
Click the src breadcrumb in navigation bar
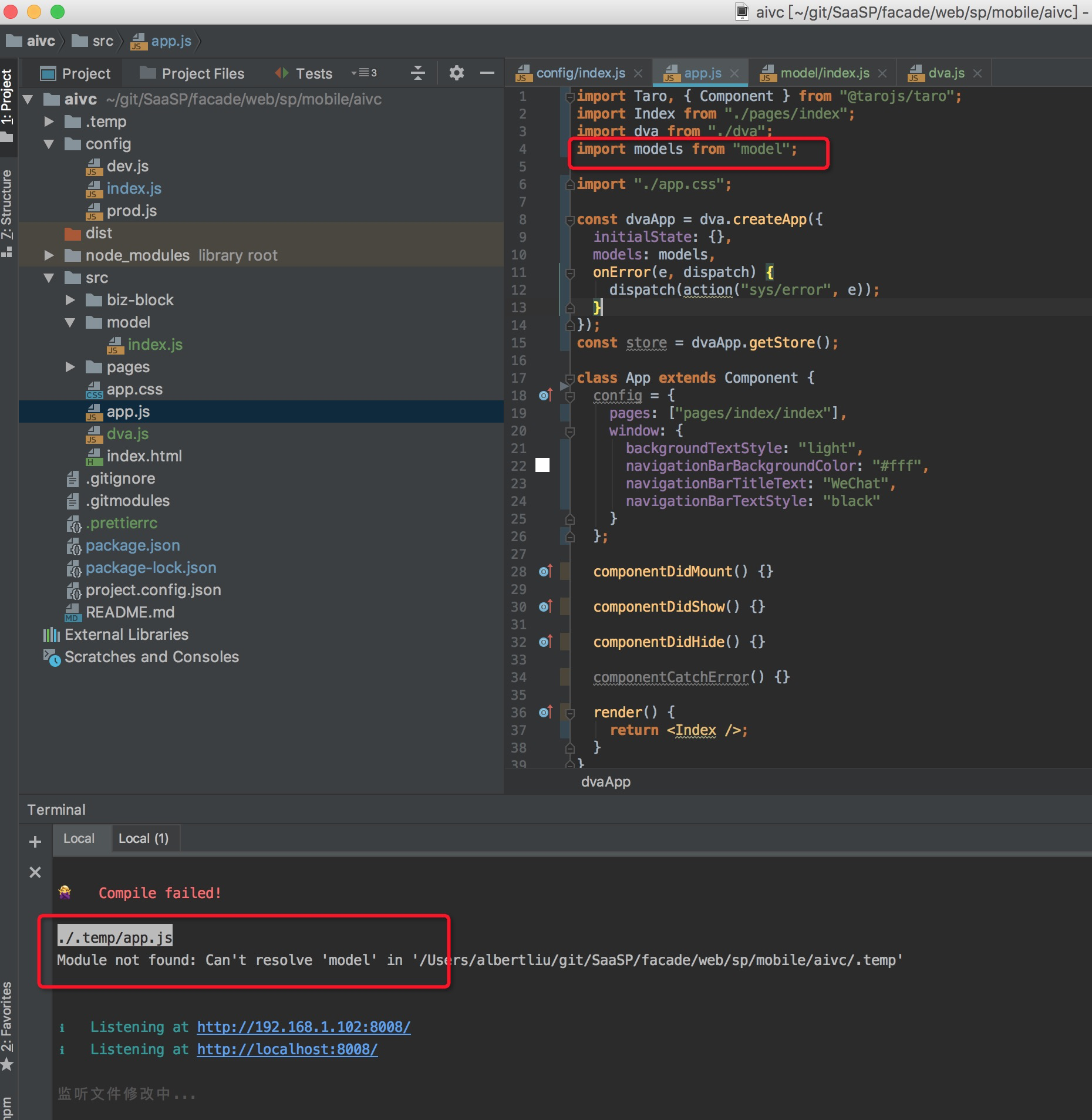click(93, 41)
